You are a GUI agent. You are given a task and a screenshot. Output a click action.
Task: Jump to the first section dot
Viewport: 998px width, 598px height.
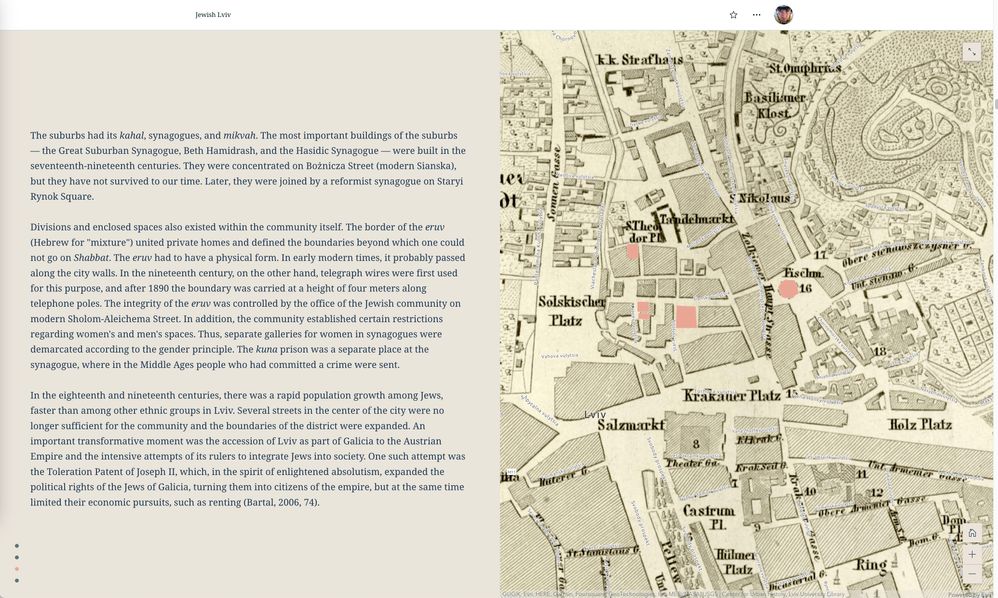15,544
